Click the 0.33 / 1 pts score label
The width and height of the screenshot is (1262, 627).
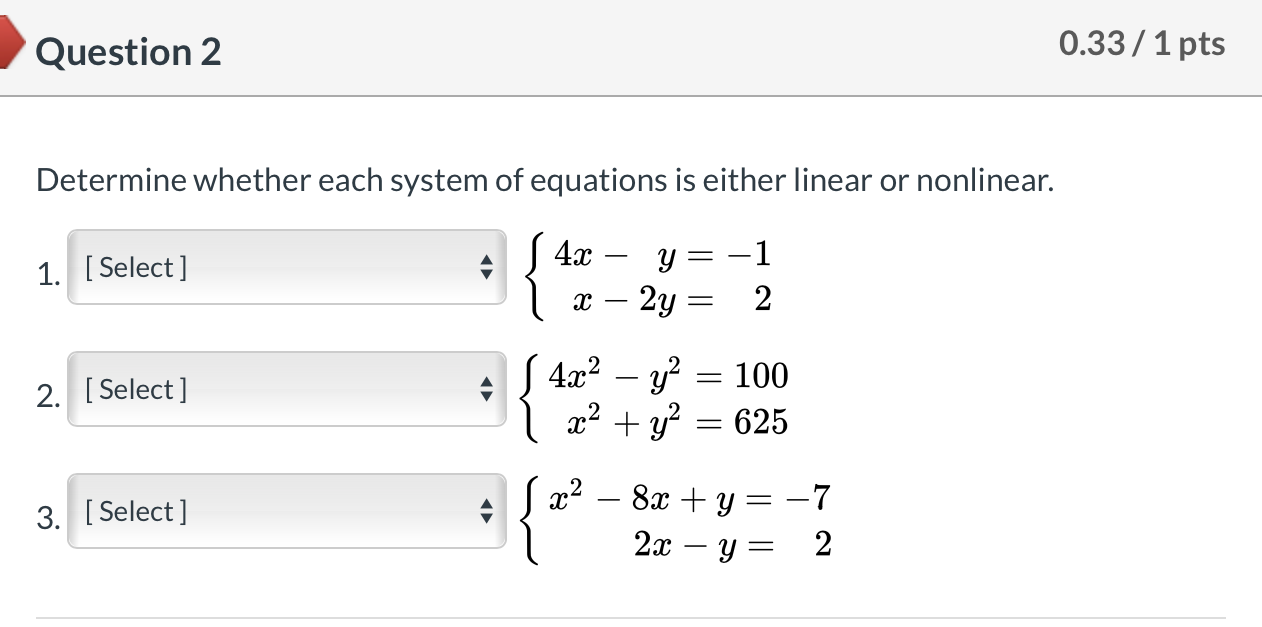1143,43
